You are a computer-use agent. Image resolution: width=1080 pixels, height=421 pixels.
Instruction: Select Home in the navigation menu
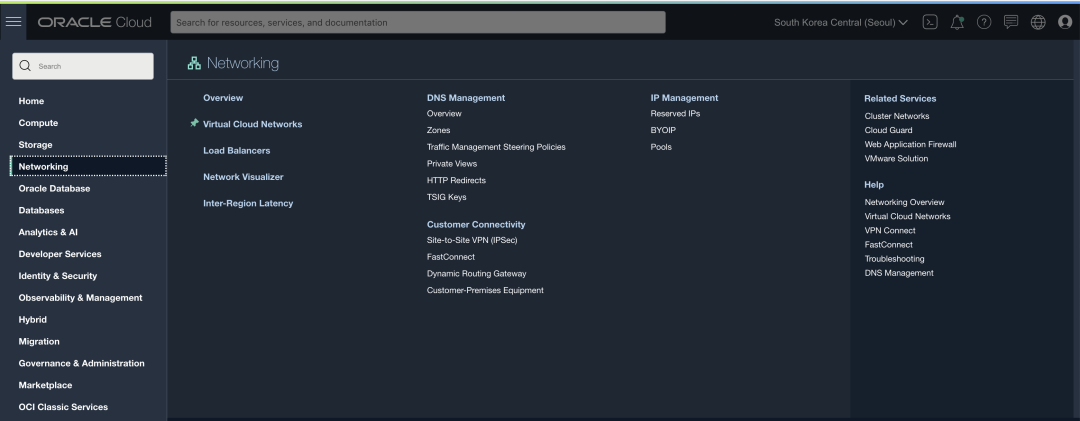31,101
